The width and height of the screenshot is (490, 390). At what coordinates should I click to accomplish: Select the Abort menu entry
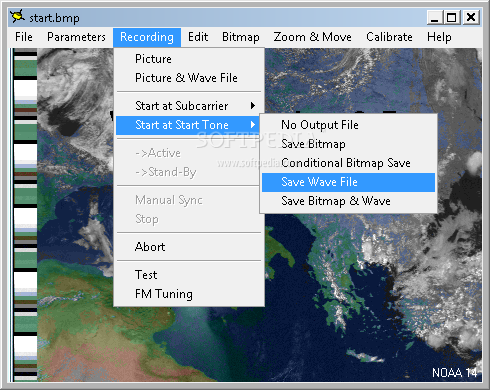coord(189,247)
